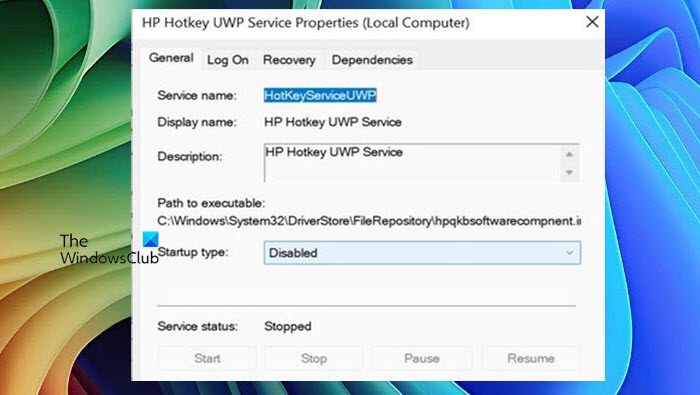Click the Display name value text

pyautogui.click(x=333, y=122)
